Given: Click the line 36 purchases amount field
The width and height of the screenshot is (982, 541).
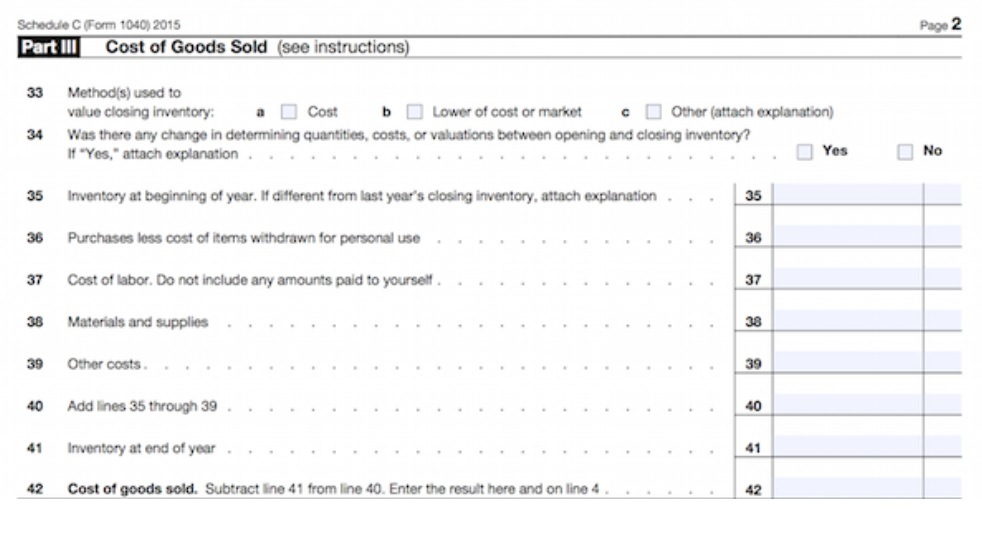Looking at the screenshot, I should pos(848,236).
